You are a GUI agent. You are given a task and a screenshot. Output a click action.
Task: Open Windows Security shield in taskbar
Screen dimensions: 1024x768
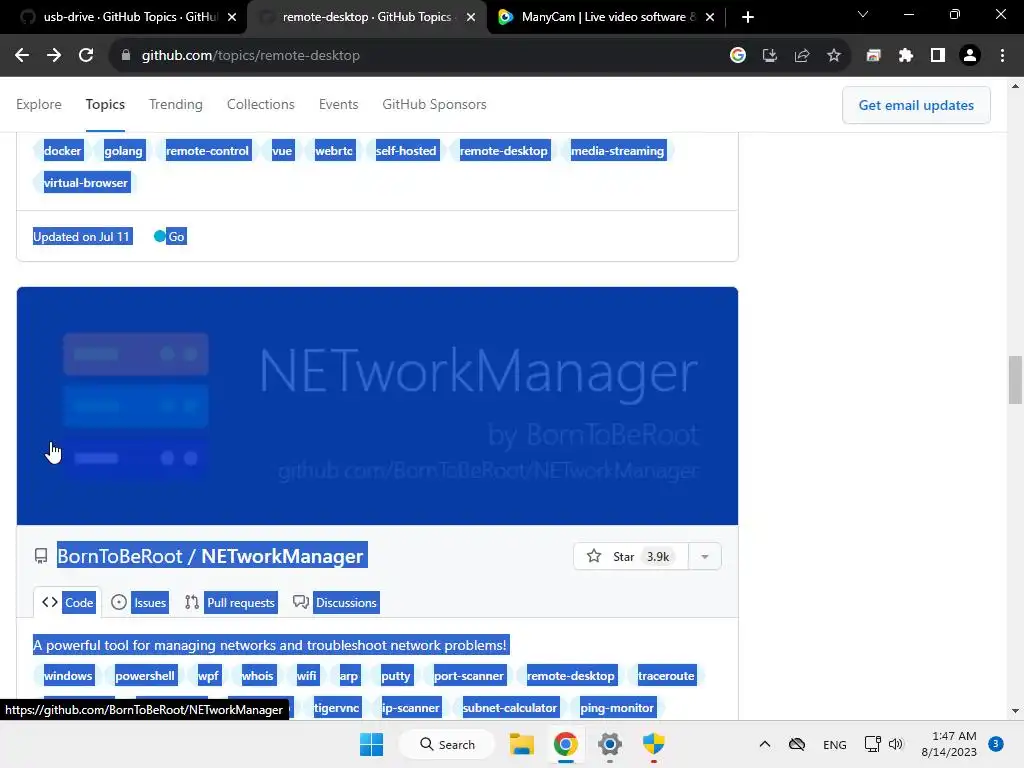click(x=653, y=744)
